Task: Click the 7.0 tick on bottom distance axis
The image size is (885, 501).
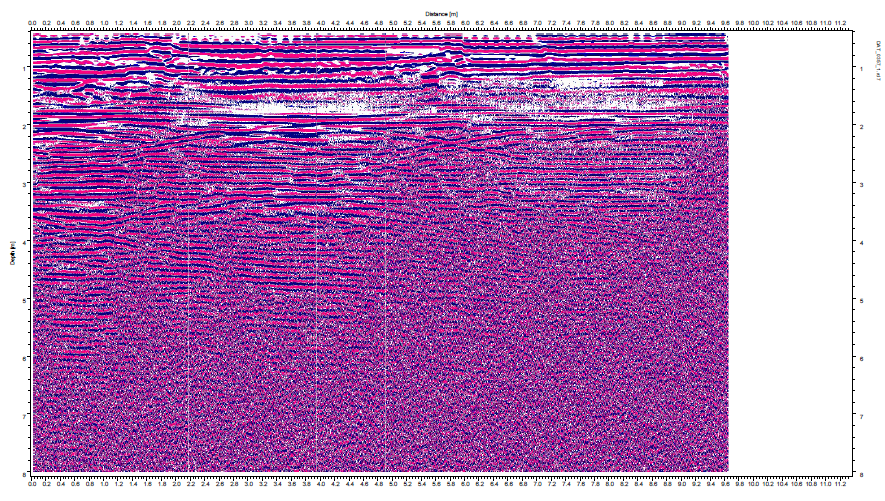Action: pyautogui.click(x=538, y=482)
